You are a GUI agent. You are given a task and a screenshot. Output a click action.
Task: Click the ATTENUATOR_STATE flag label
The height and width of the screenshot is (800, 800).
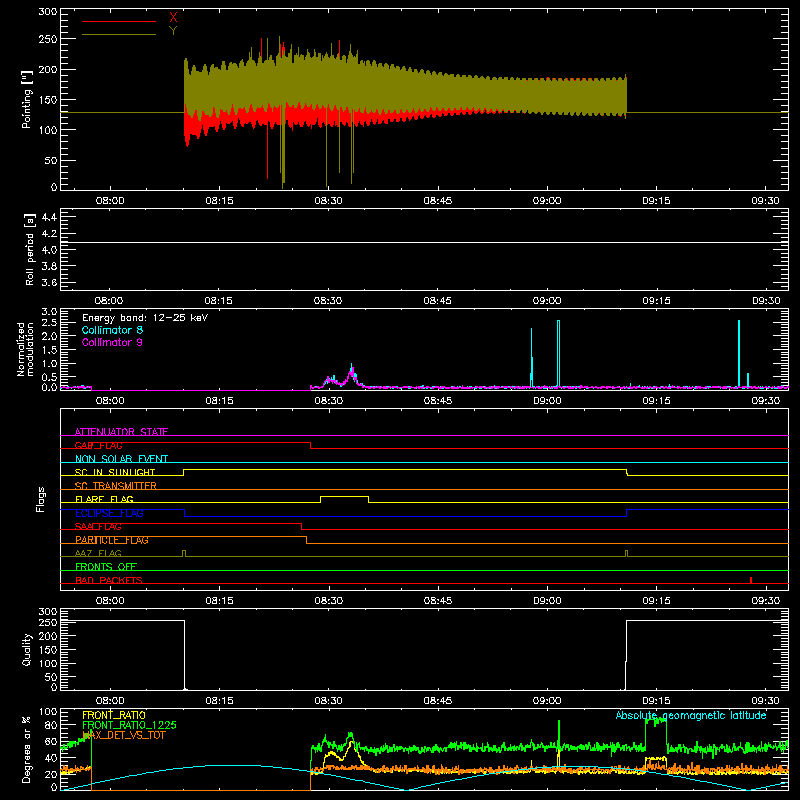121,432
